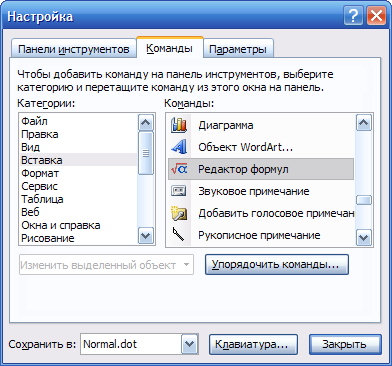This screenshot has height=366, width=392.
Task: Select the Диаграмма chart icon
Action: tap(179, 125)
